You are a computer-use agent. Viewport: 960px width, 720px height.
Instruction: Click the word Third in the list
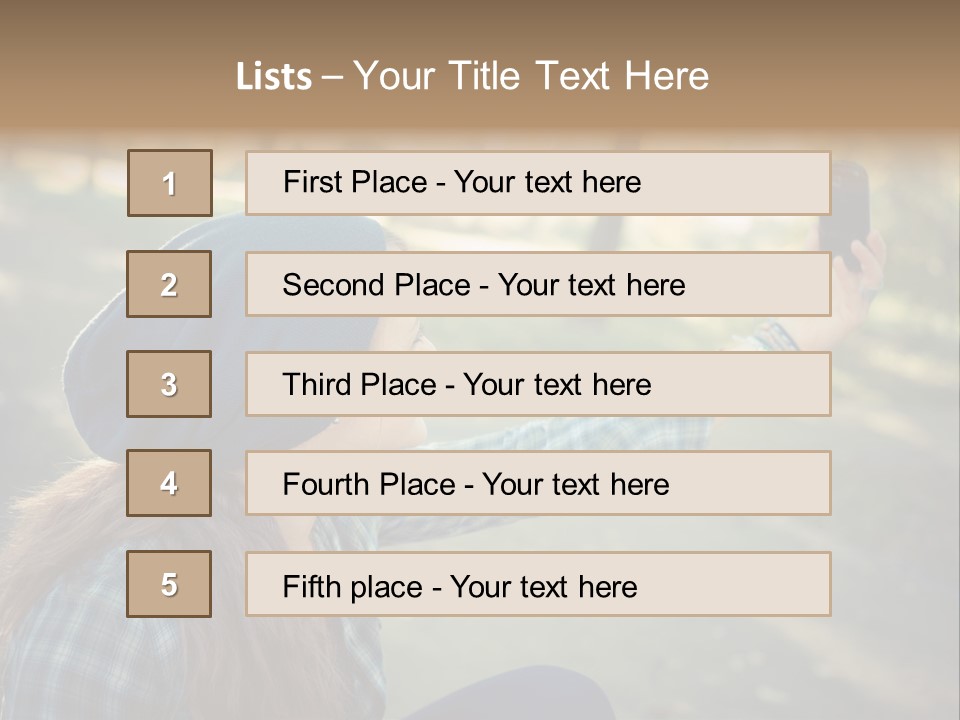tap(320, 385)
